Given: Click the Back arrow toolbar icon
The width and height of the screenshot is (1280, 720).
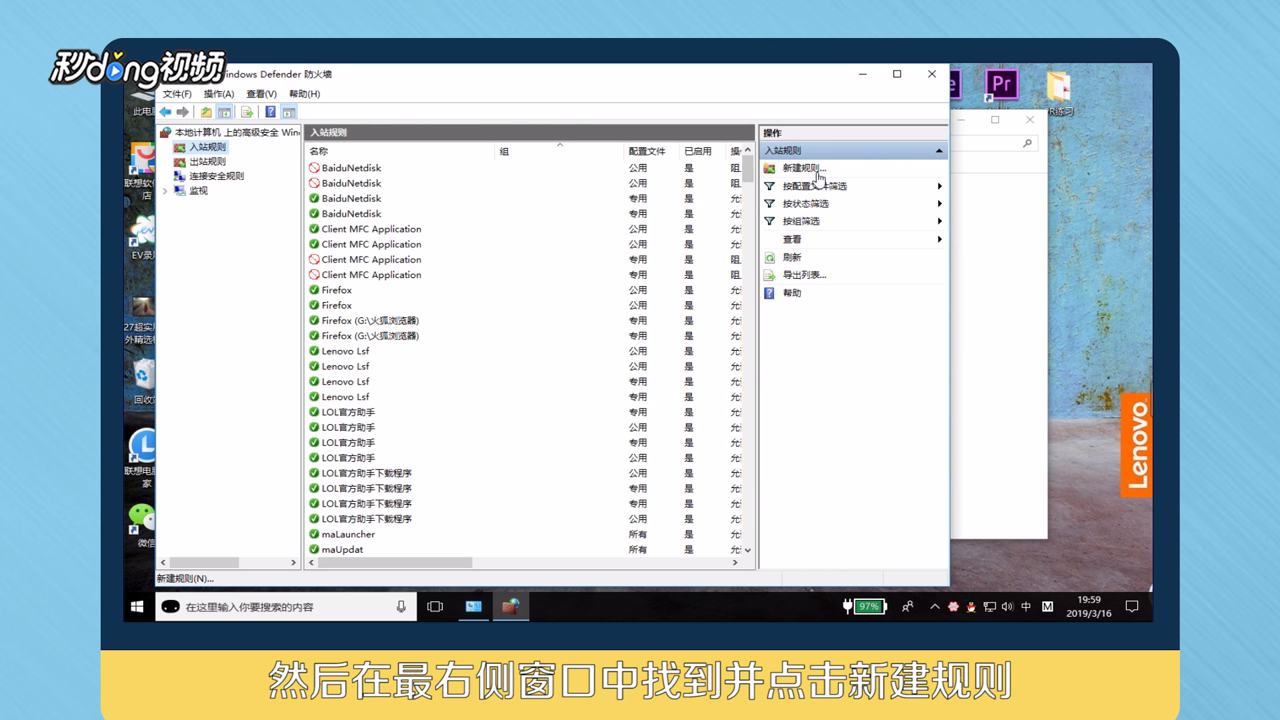Looking at the screenshot, I should 166,112.
